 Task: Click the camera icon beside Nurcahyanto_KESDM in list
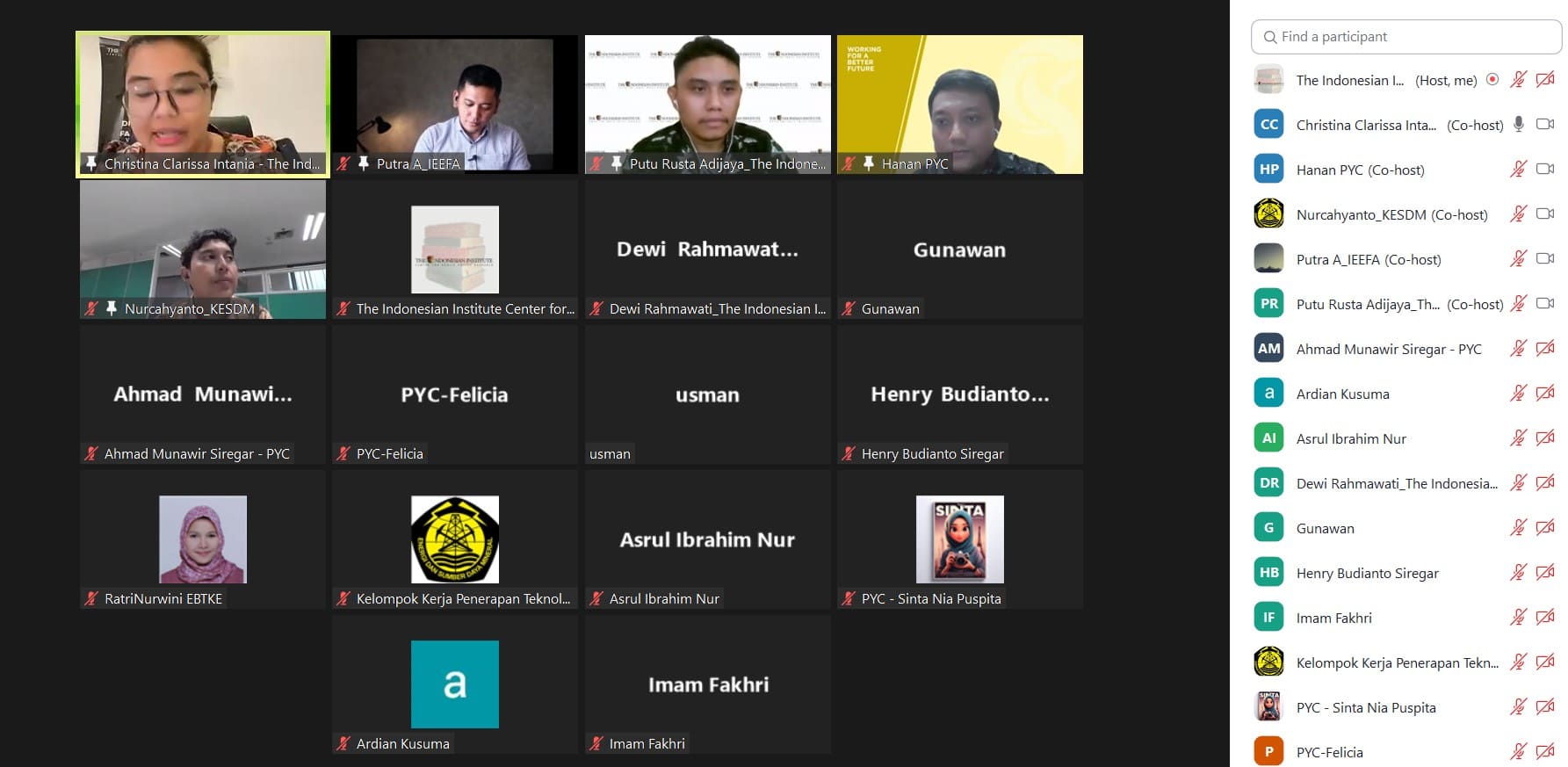(1545, 214)
